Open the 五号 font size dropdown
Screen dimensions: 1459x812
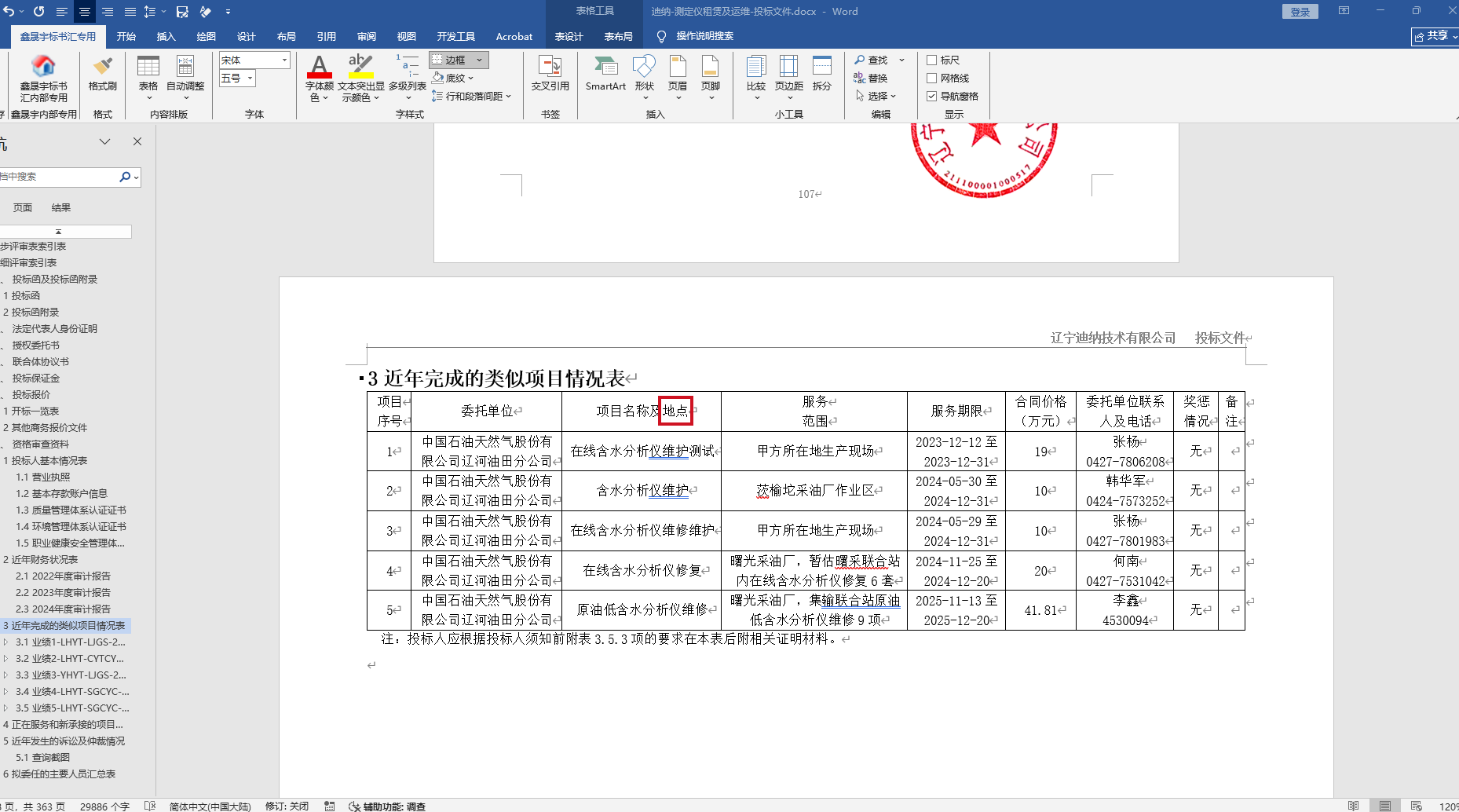250,78
